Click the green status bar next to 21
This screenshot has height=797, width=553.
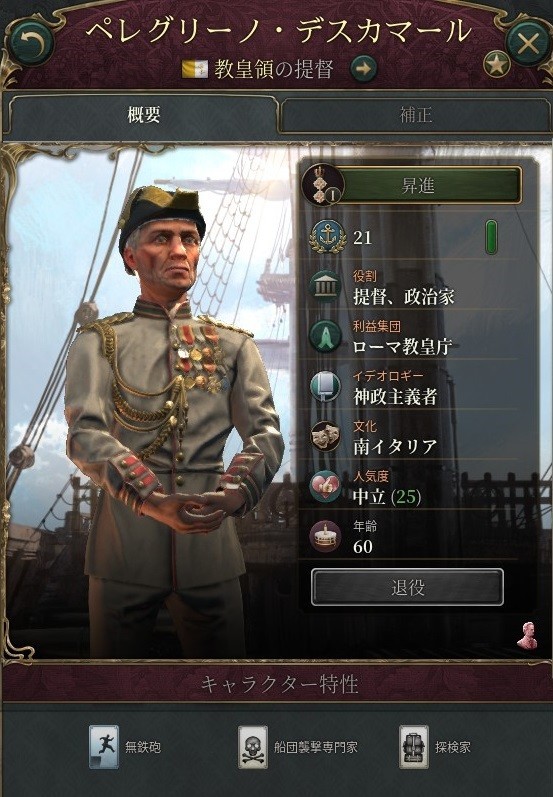pyautogui.click(x=491, y=237)
